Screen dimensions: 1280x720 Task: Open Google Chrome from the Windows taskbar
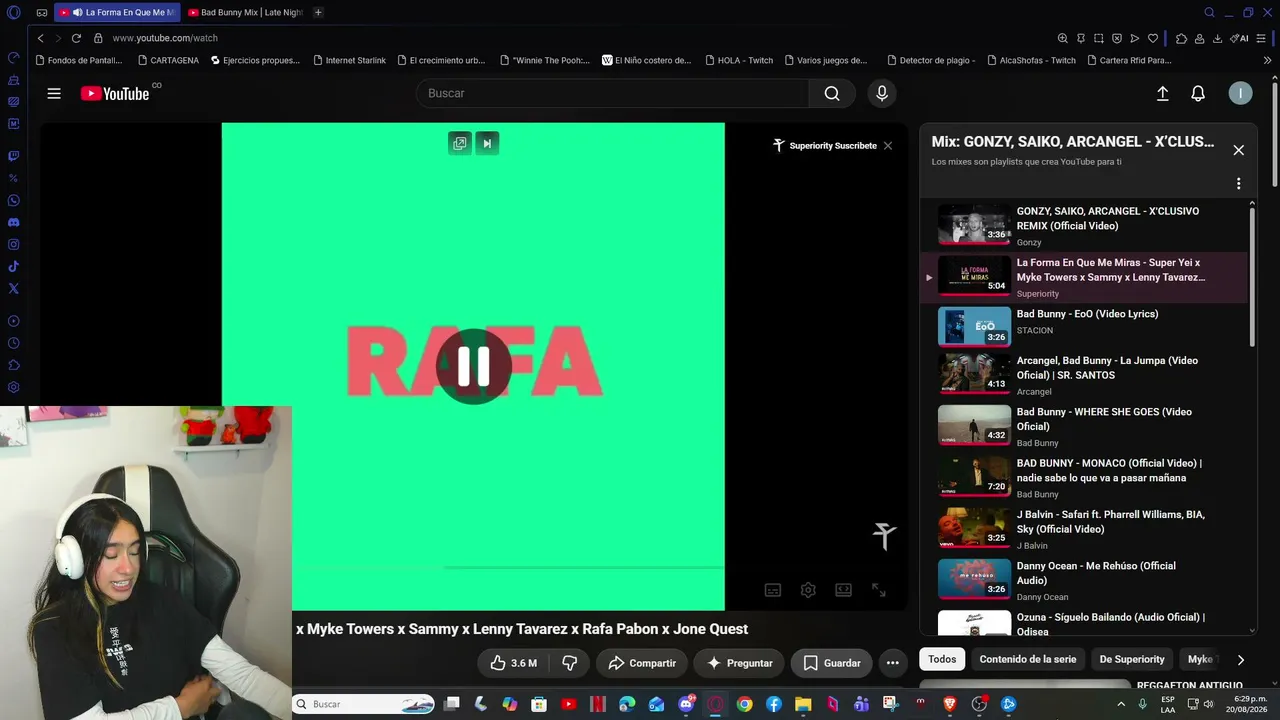[744, 704]
